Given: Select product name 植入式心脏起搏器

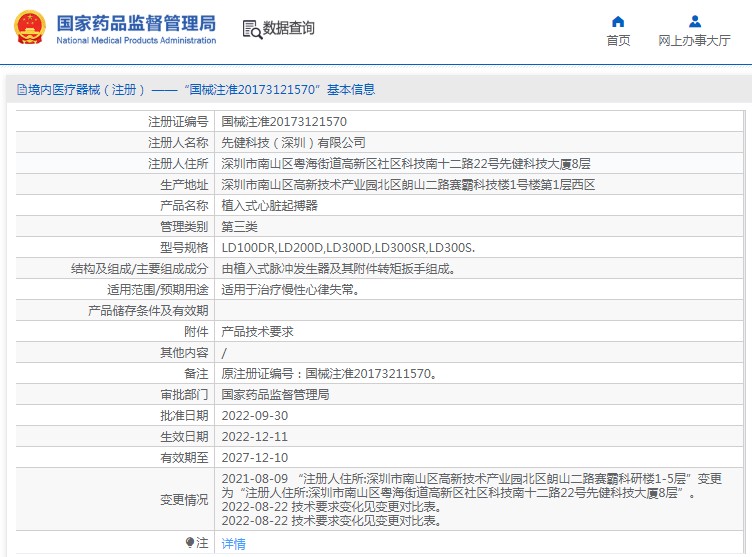Looking at the screenshot, I should (270, 206).
